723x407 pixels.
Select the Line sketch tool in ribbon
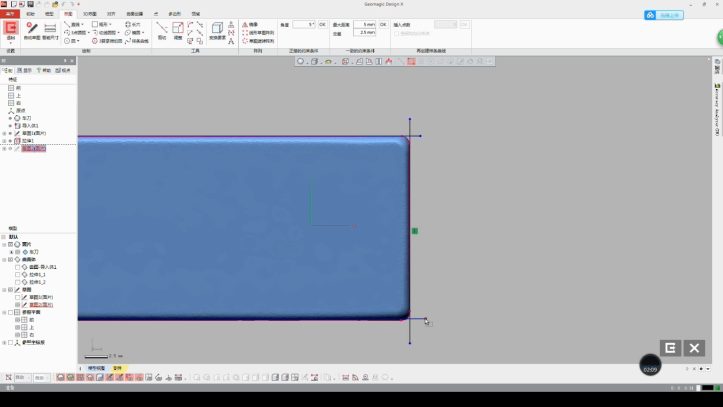(68, 24)
